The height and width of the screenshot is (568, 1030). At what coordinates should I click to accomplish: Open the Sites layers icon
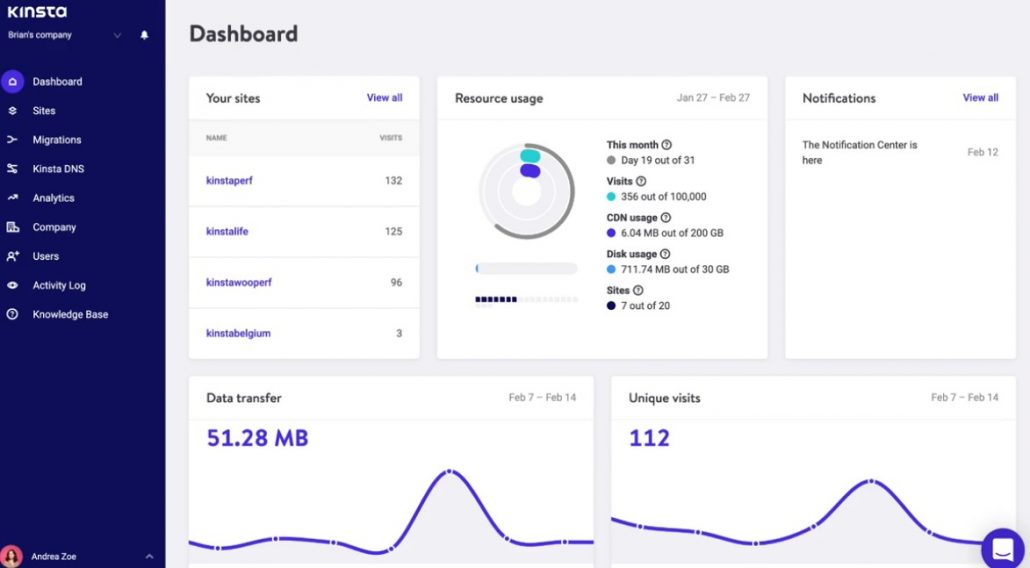click(x=12, y=111)
